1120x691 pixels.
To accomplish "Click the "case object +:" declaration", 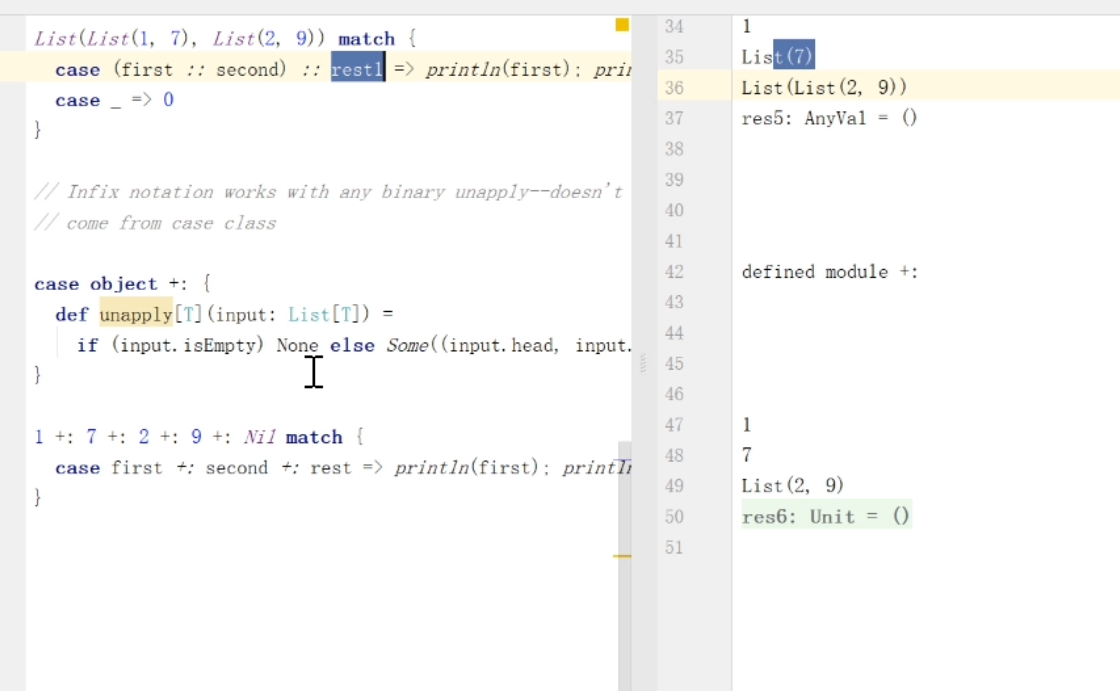I will [111, 284].
